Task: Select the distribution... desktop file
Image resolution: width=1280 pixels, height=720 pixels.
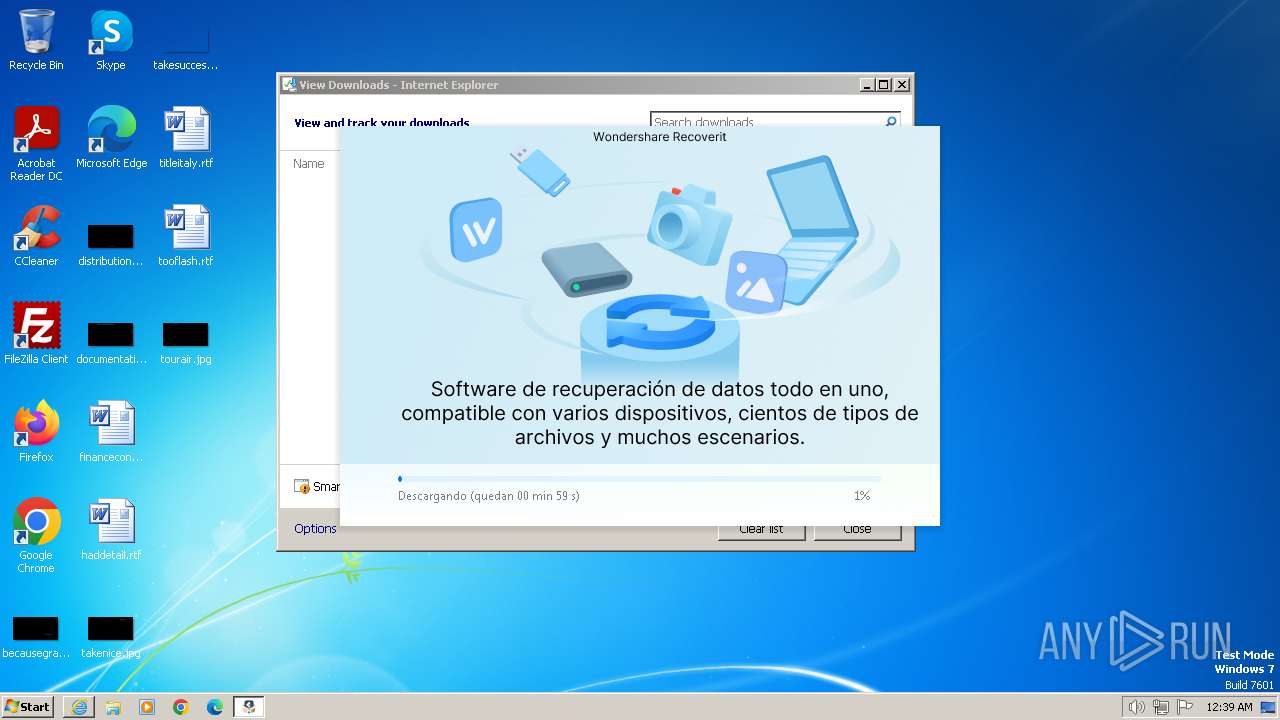Action: (x=110, y=246)
